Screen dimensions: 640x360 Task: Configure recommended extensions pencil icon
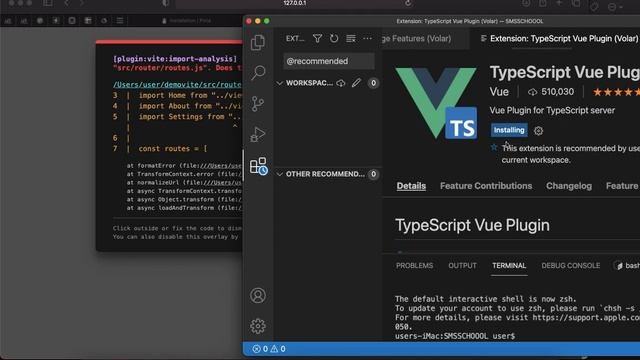[x=356, y=83]
